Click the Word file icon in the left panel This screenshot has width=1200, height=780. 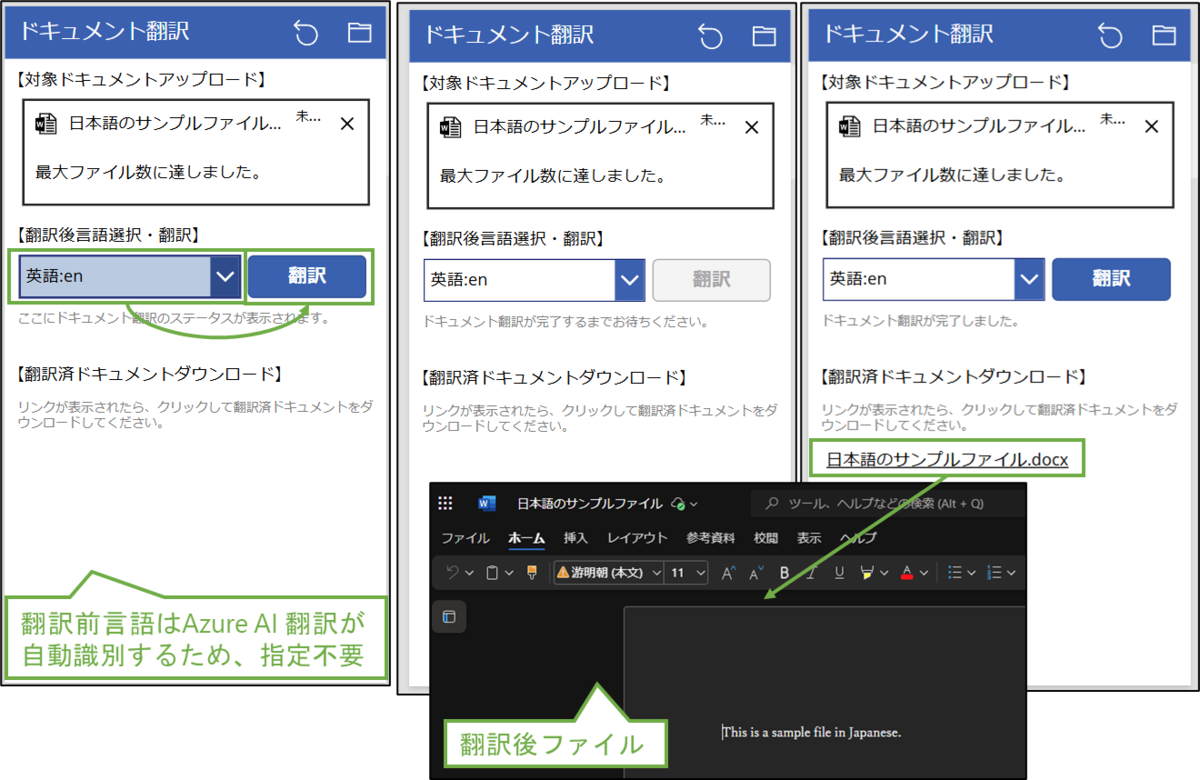[x=46, y=124]
